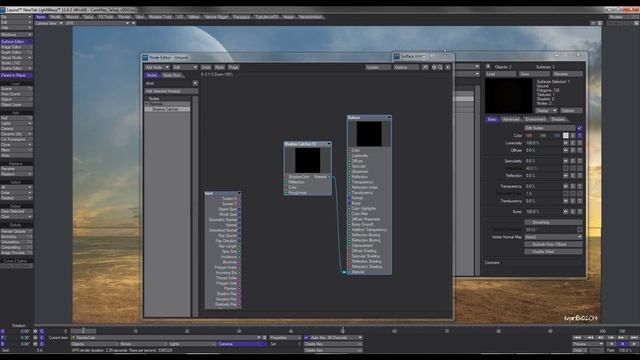The image size is (640, 360).
Task: Click the pan-view icon in the Node Editor toolbar
Action: pyautogui.click(x=425, y=67)
